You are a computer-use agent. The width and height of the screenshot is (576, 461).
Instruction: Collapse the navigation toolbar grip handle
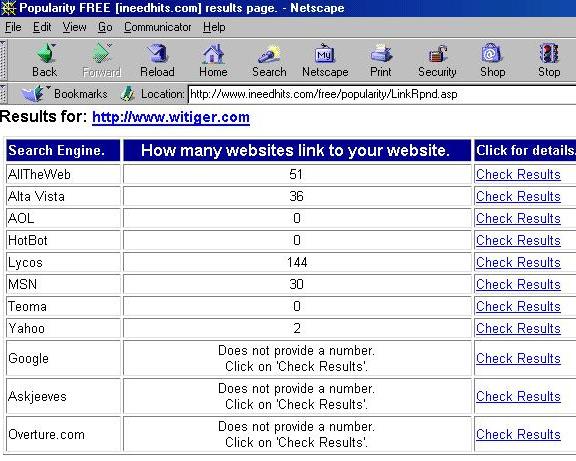tap(3, 60)
